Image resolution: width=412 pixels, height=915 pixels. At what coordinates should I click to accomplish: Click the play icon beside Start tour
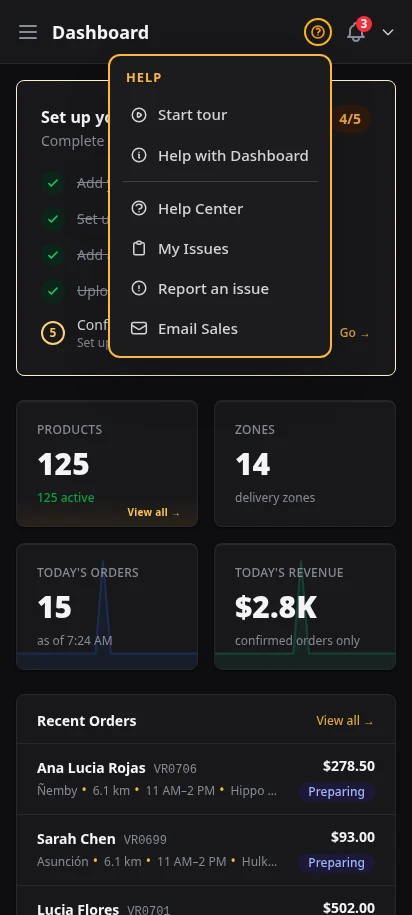[x=139, y=115]
